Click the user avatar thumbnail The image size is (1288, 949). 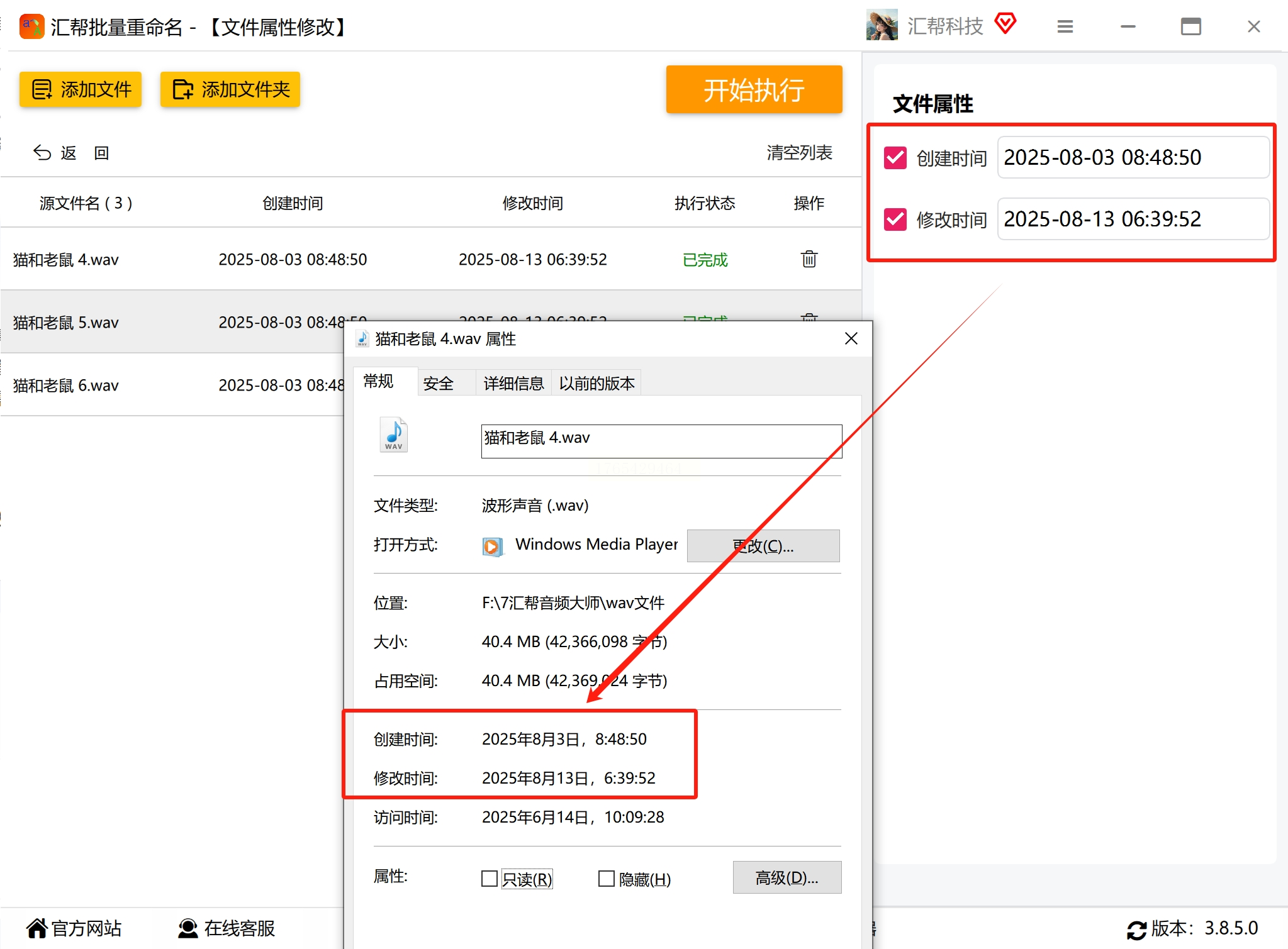point(882,25)
